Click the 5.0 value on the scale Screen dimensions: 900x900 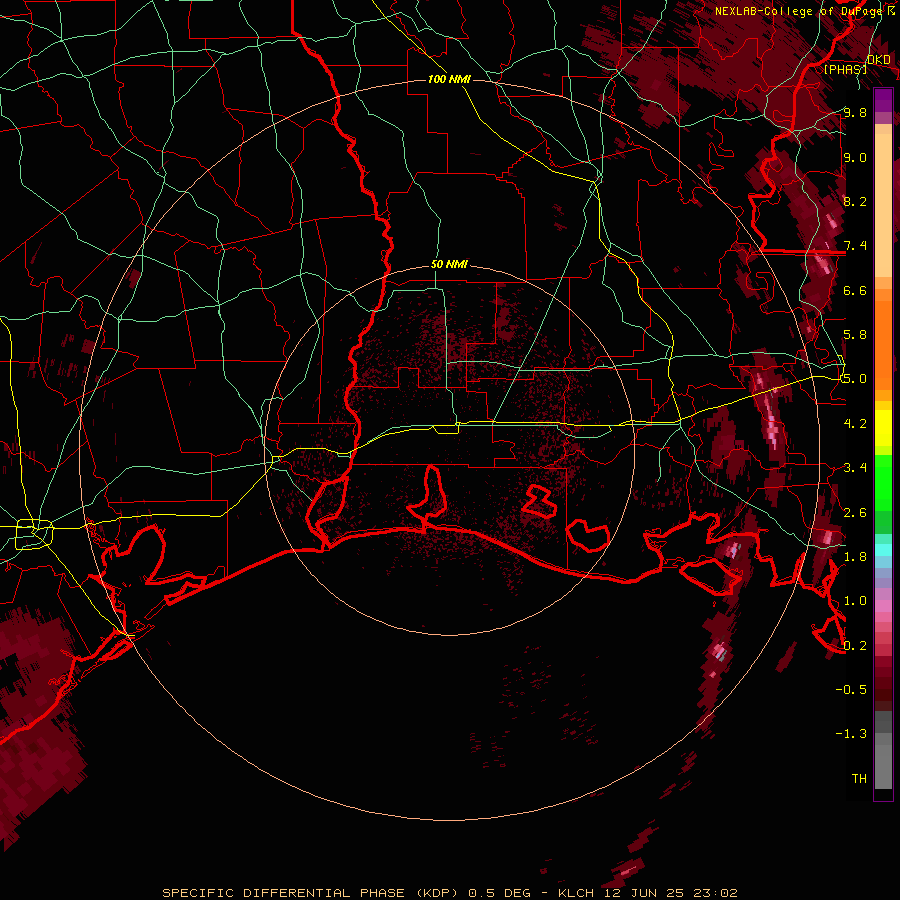855,379
